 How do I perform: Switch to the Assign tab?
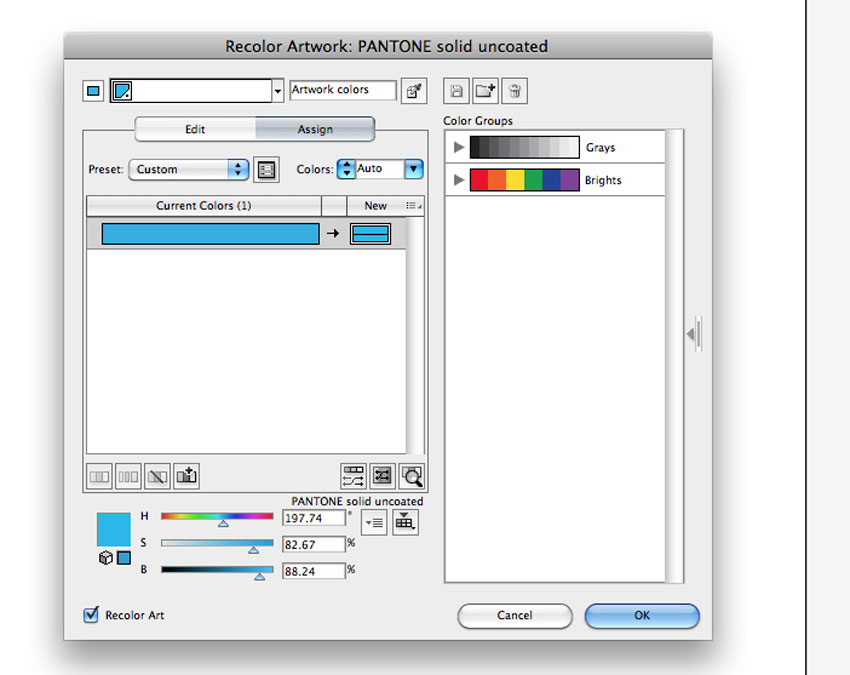point(315,129)
